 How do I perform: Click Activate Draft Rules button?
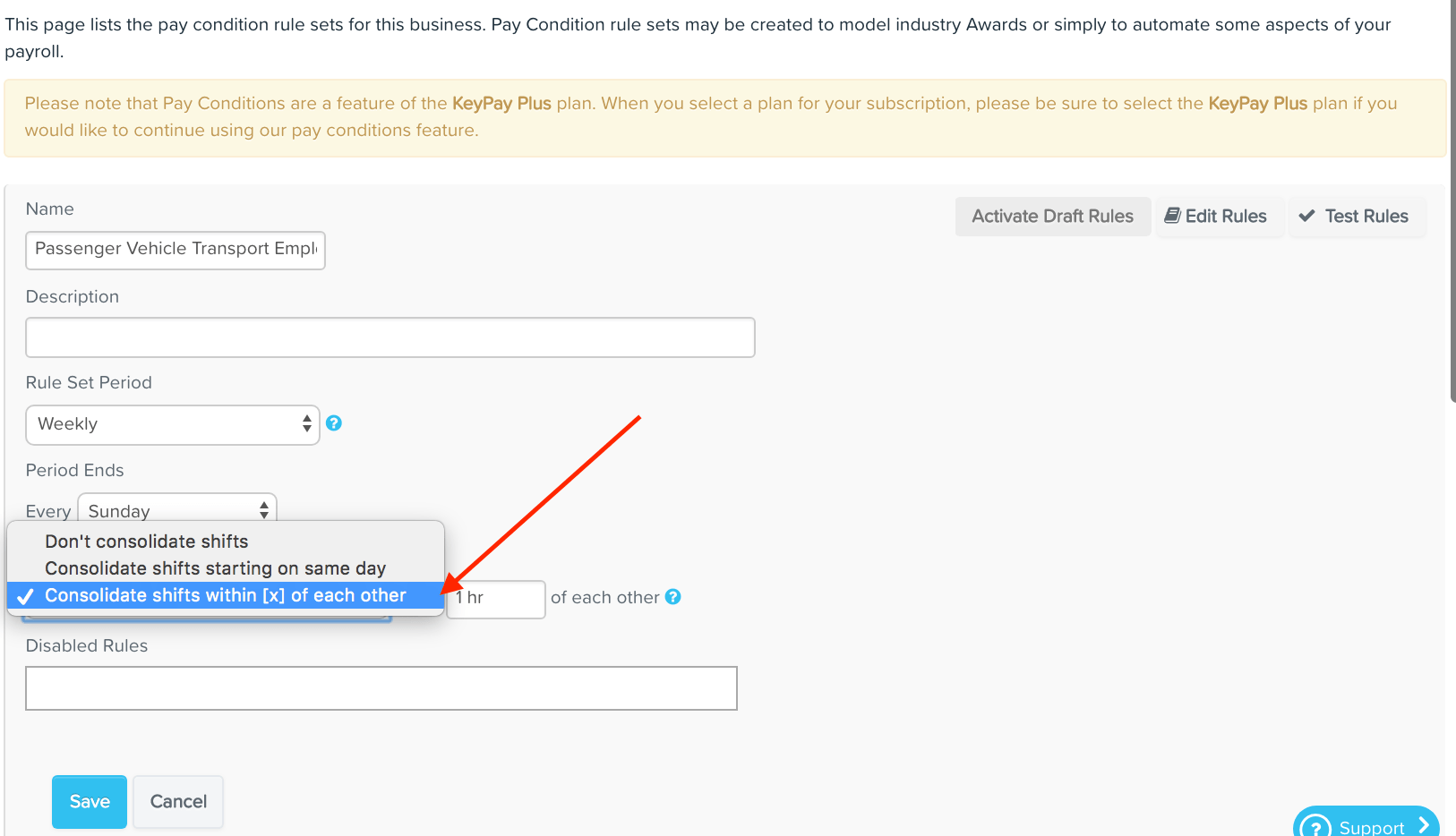[1053, 217]
